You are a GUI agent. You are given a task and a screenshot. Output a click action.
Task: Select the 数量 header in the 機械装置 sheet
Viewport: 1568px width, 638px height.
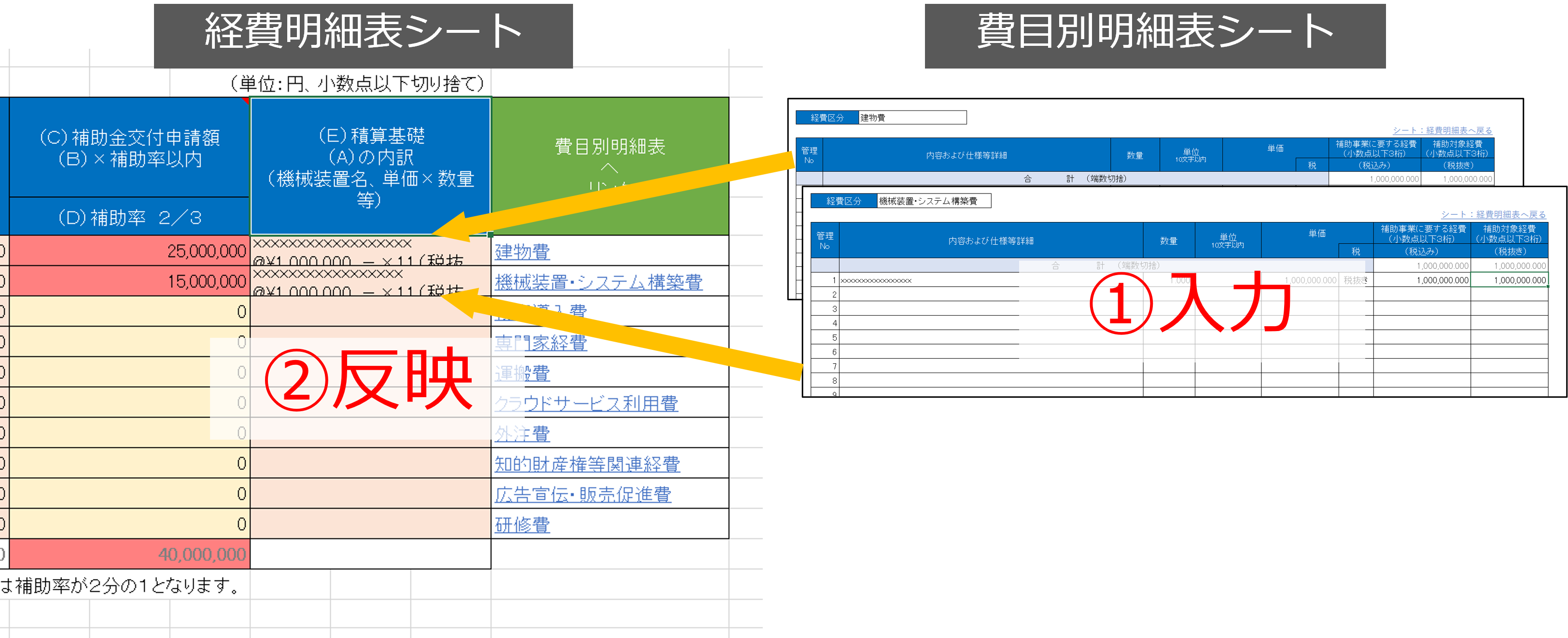(1169, 240)
